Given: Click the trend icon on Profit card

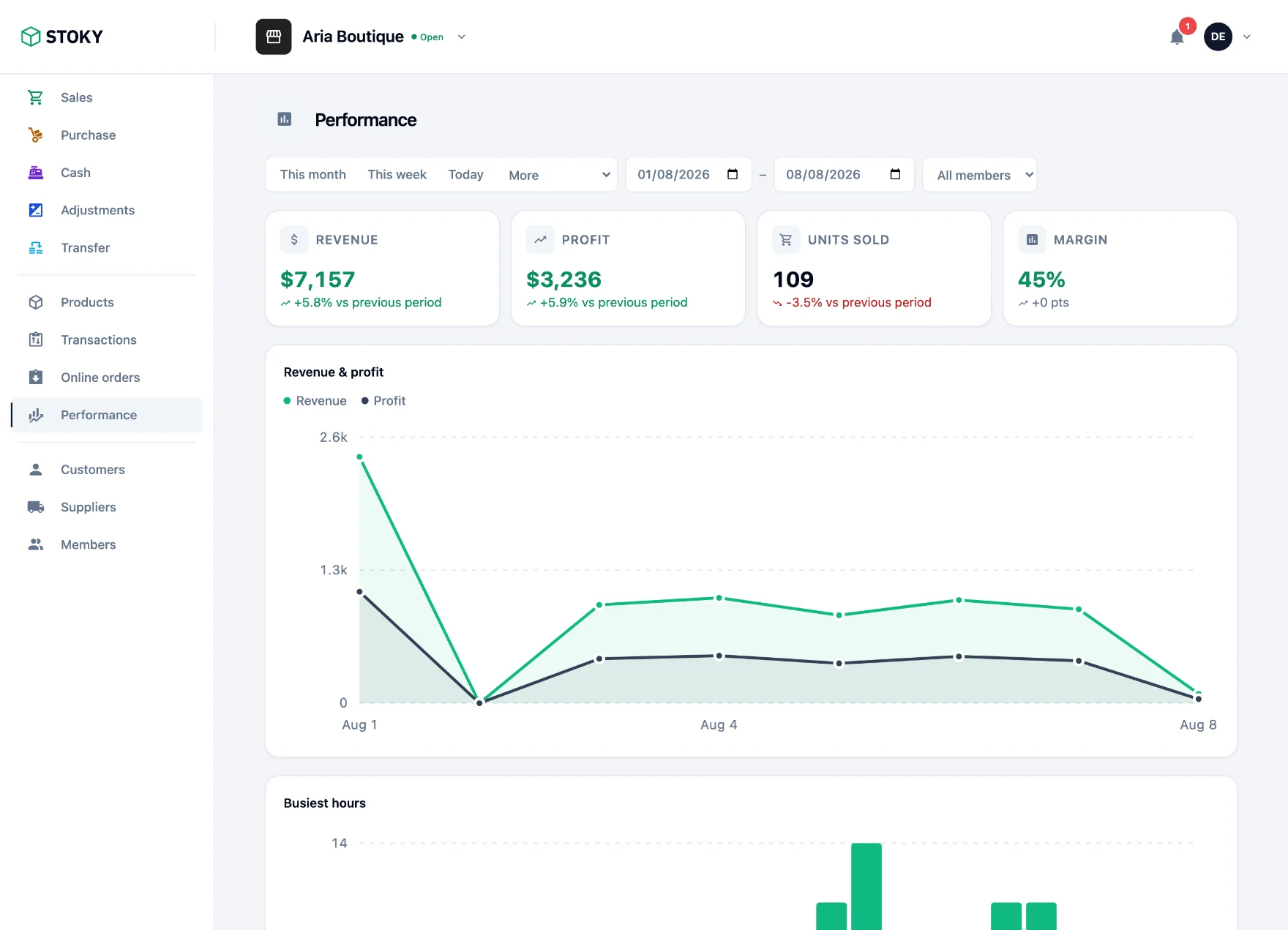Looking at the screenshot, I should 540,239.
